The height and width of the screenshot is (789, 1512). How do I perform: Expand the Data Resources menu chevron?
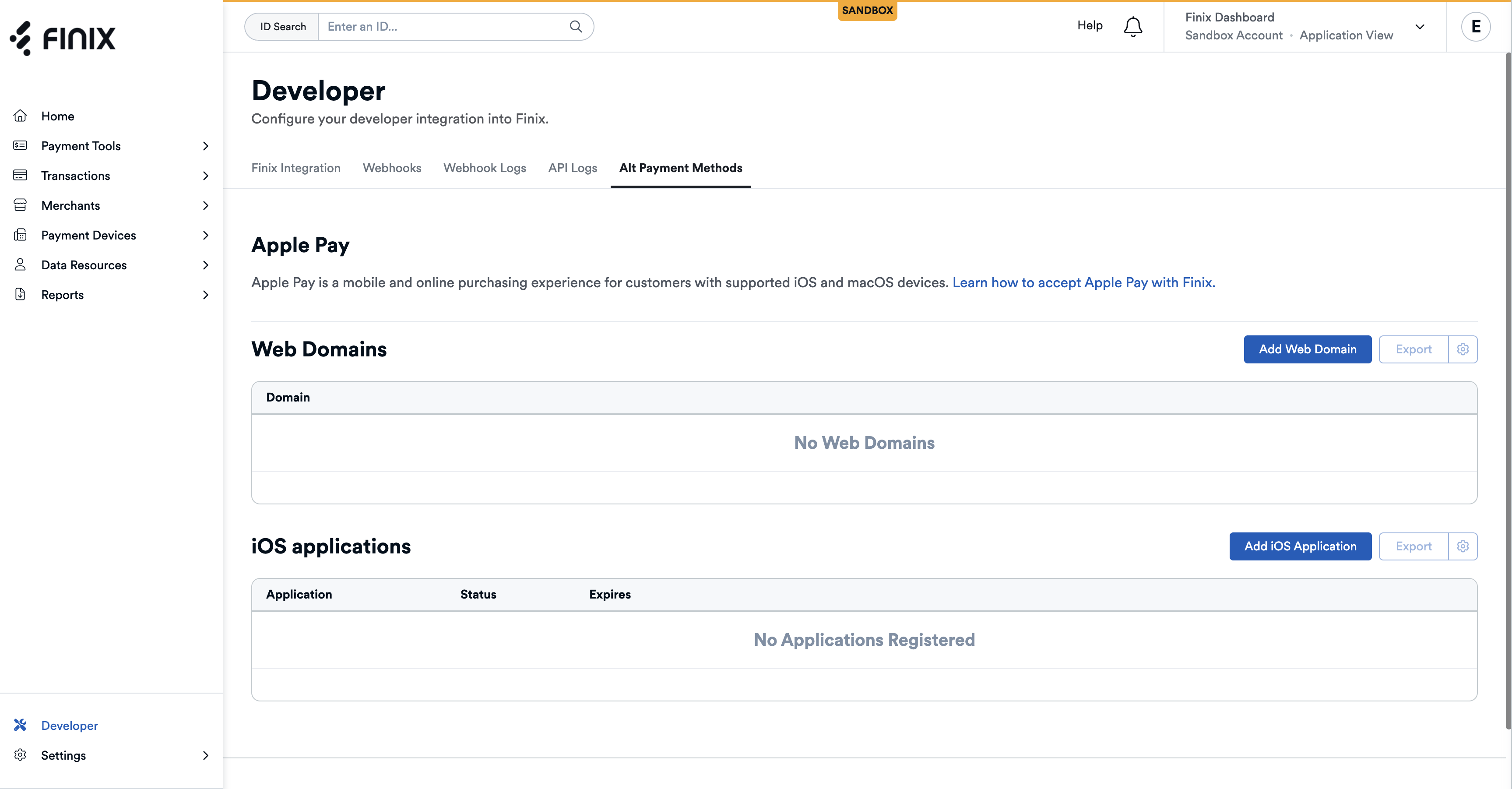(x=205, y=265)
